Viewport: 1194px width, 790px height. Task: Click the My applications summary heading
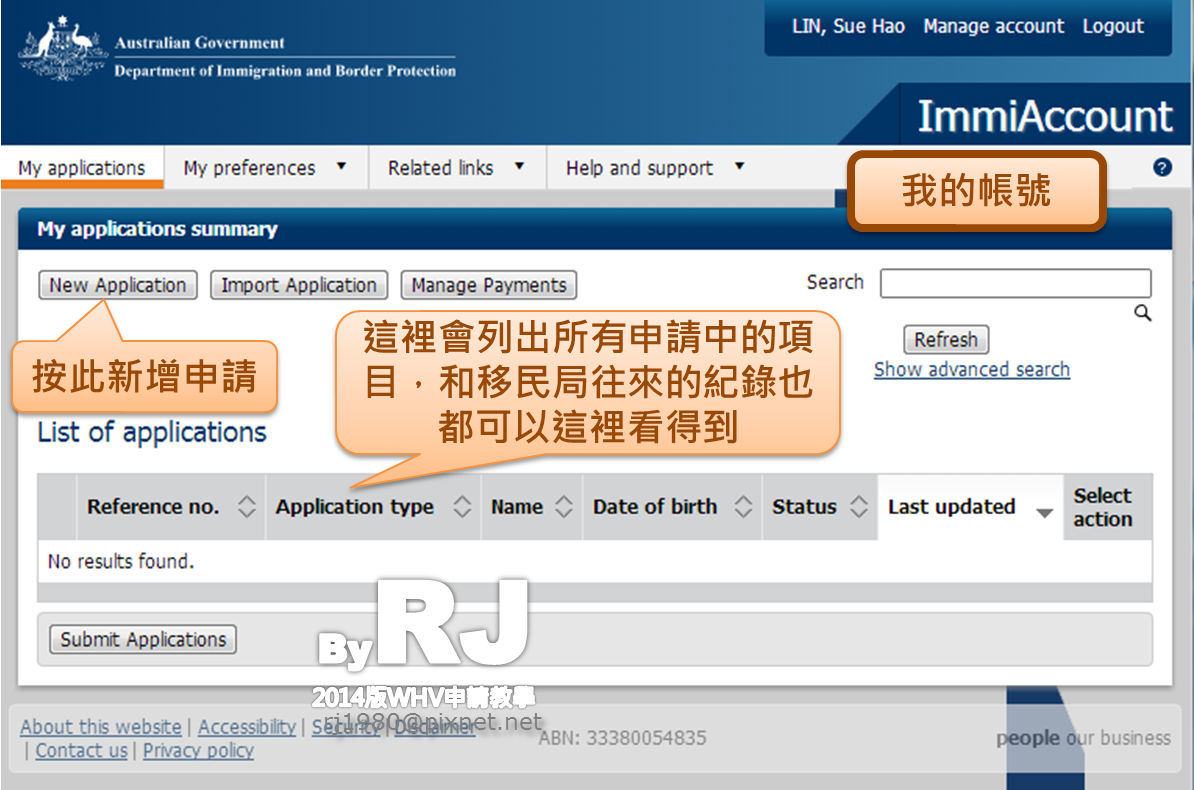click(x=158, y=229)
